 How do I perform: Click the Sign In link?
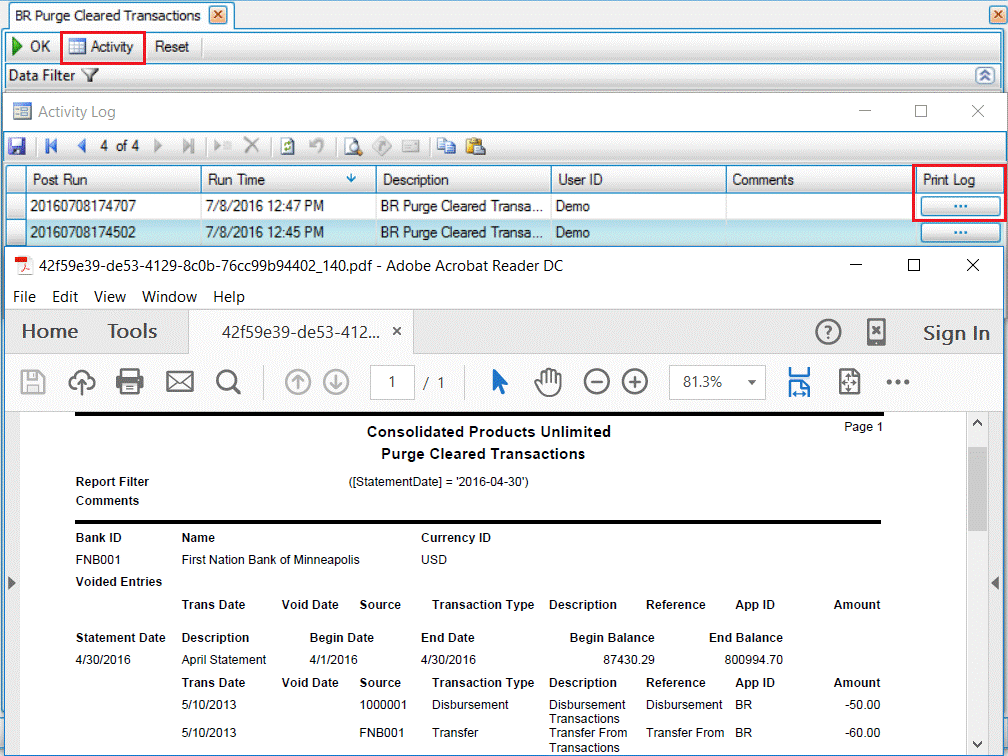pyautogui.click(x=956, y=333)
